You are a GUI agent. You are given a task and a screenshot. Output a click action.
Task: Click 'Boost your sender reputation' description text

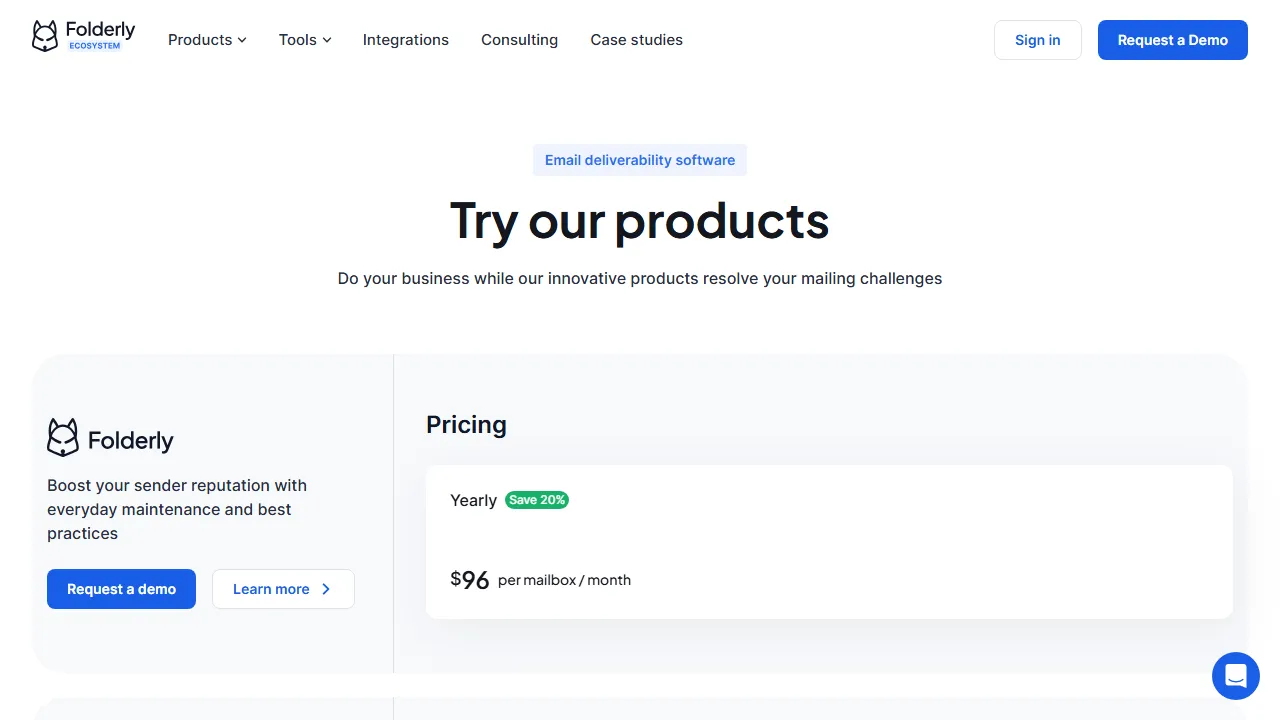[x=177, y=509]
